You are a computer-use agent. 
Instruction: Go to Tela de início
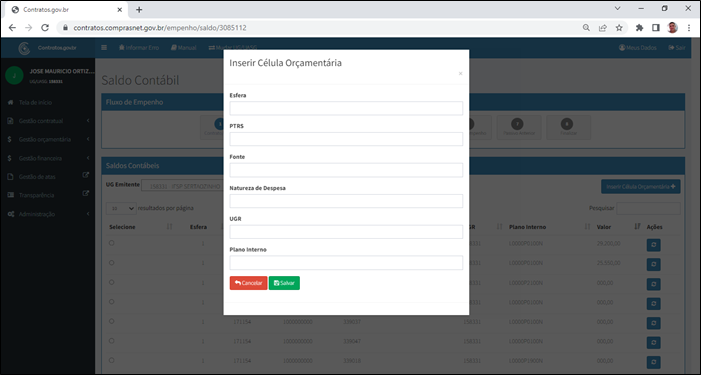pyautogui.click(x=35, y=102)
